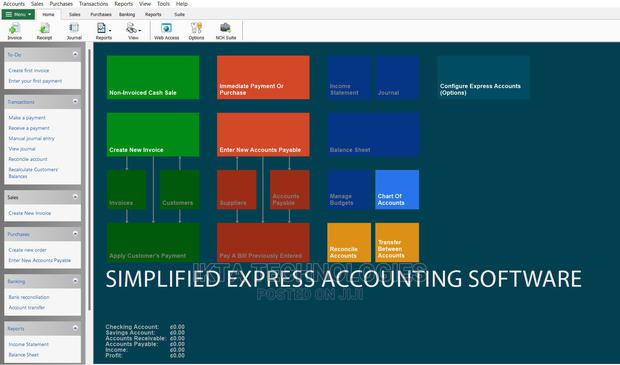Collapse the Reports sidebar panel

click(75, 328)
